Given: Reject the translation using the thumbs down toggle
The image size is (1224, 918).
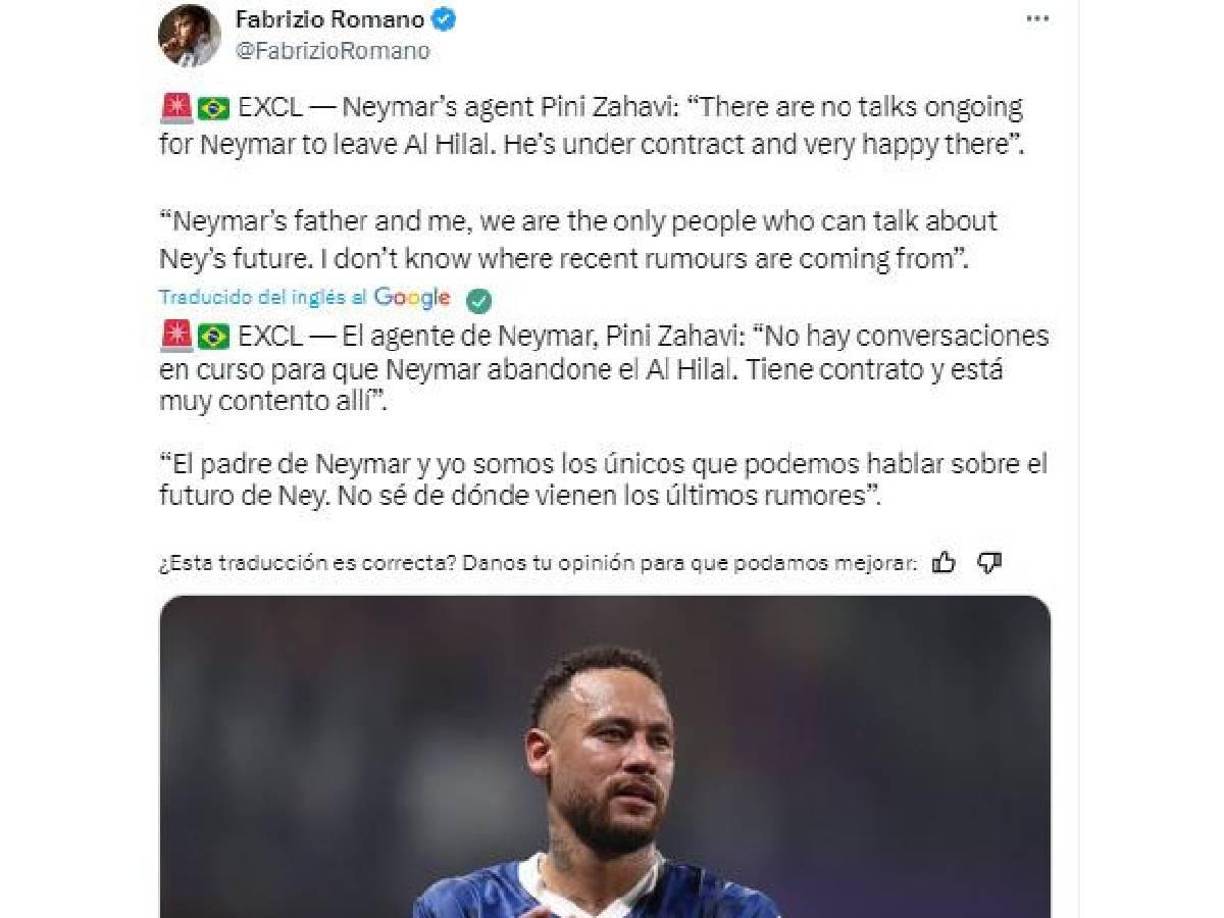Looking at the screenshot, I should tap(990, 562).
